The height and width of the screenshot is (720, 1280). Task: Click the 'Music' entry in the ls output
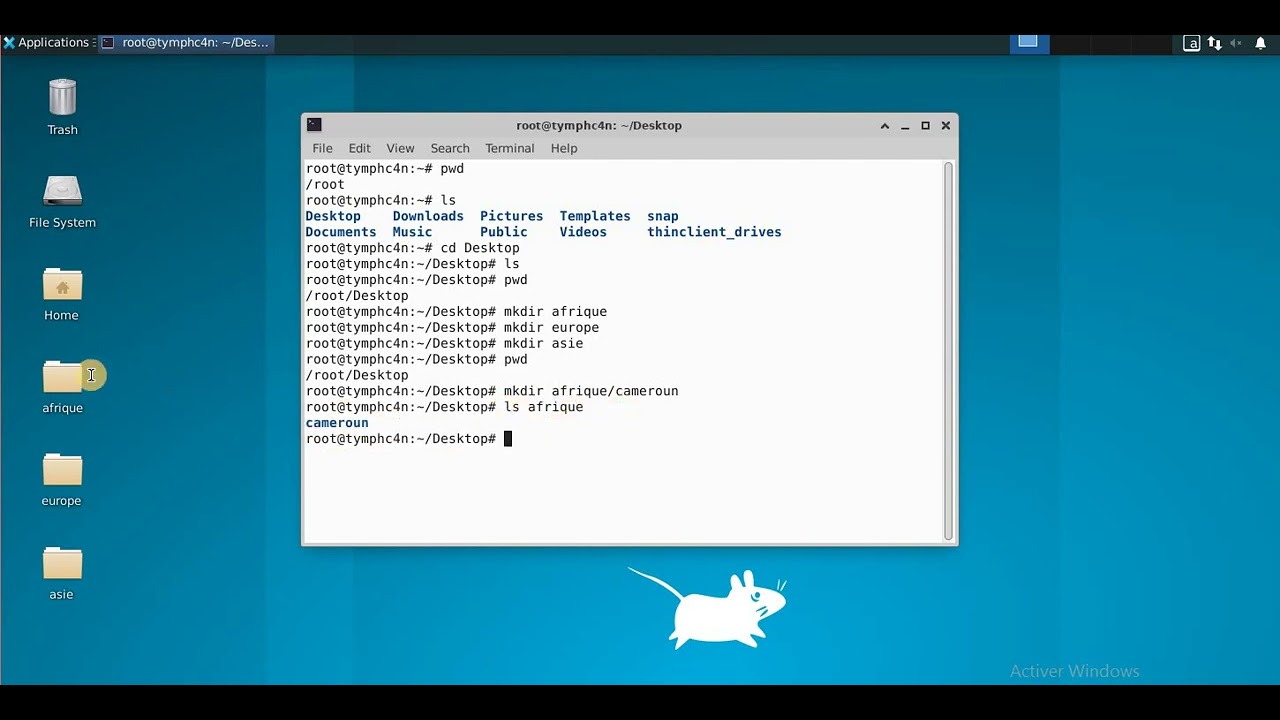pyautogui.click(x=412, y=232)
